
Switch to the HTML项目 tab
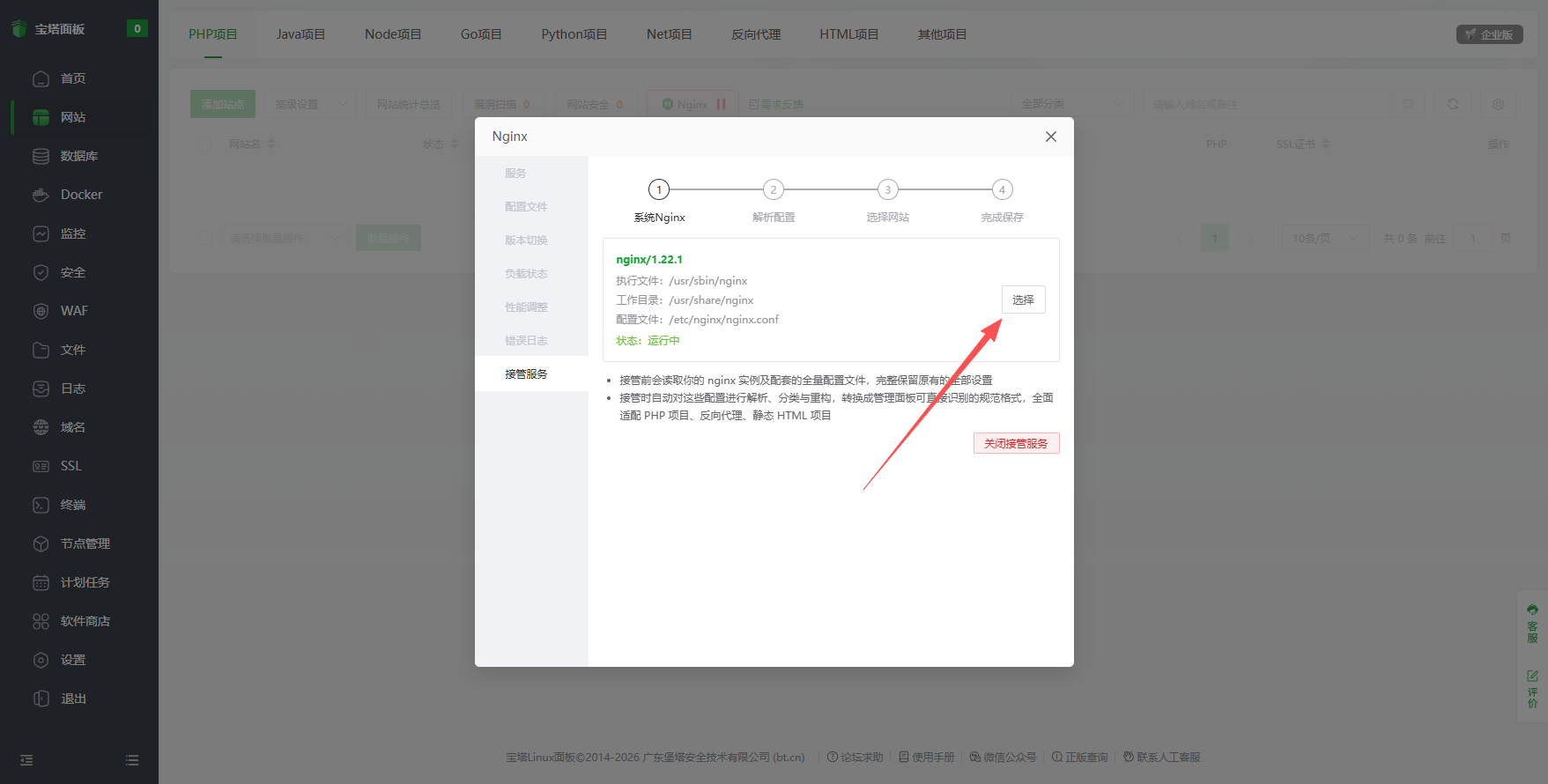point(849,34)
